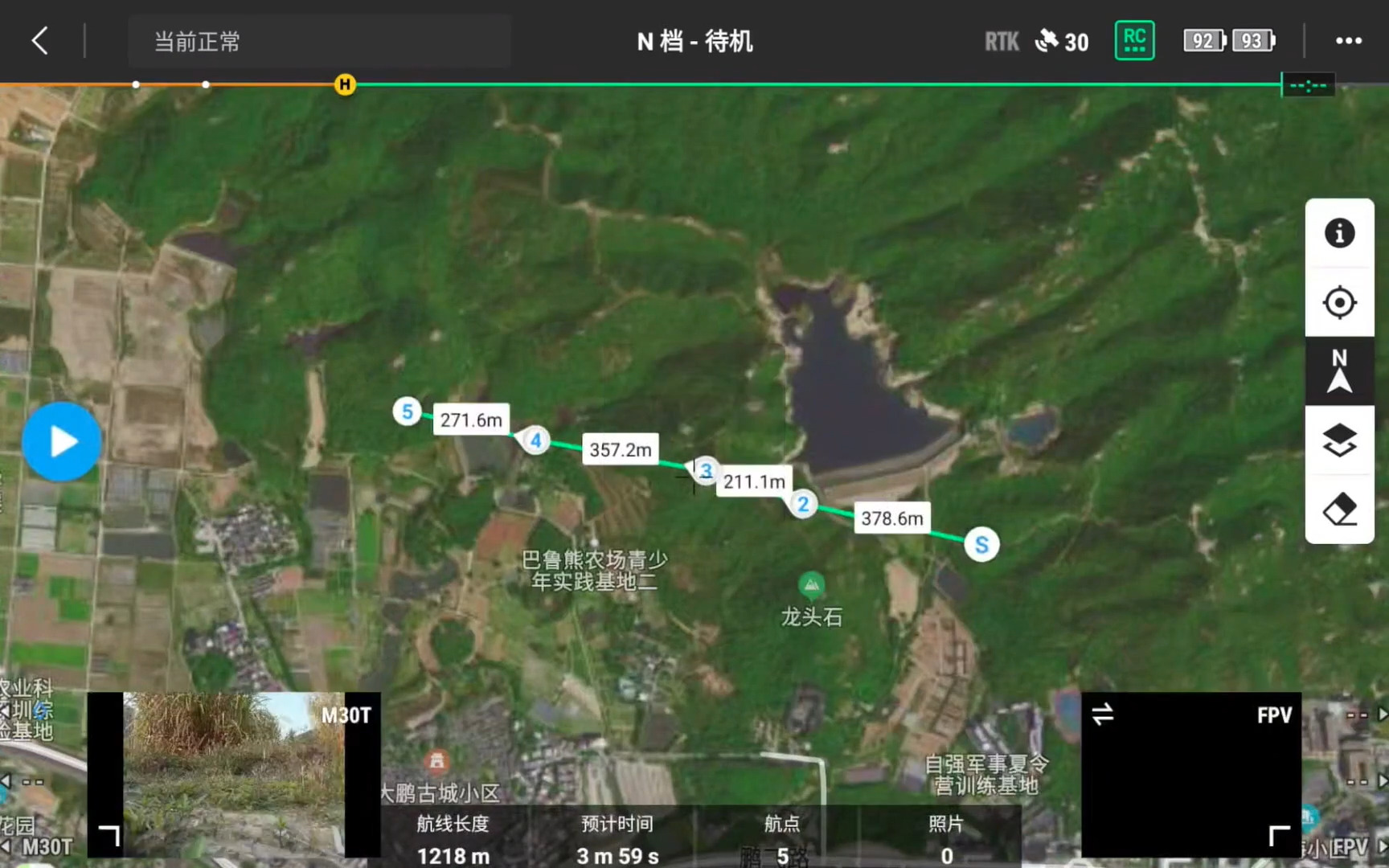Viewport: 1389px width, 868px height.
Task: Tap the 预计时间 3 m 59 s readout
Action: (617, 839)
